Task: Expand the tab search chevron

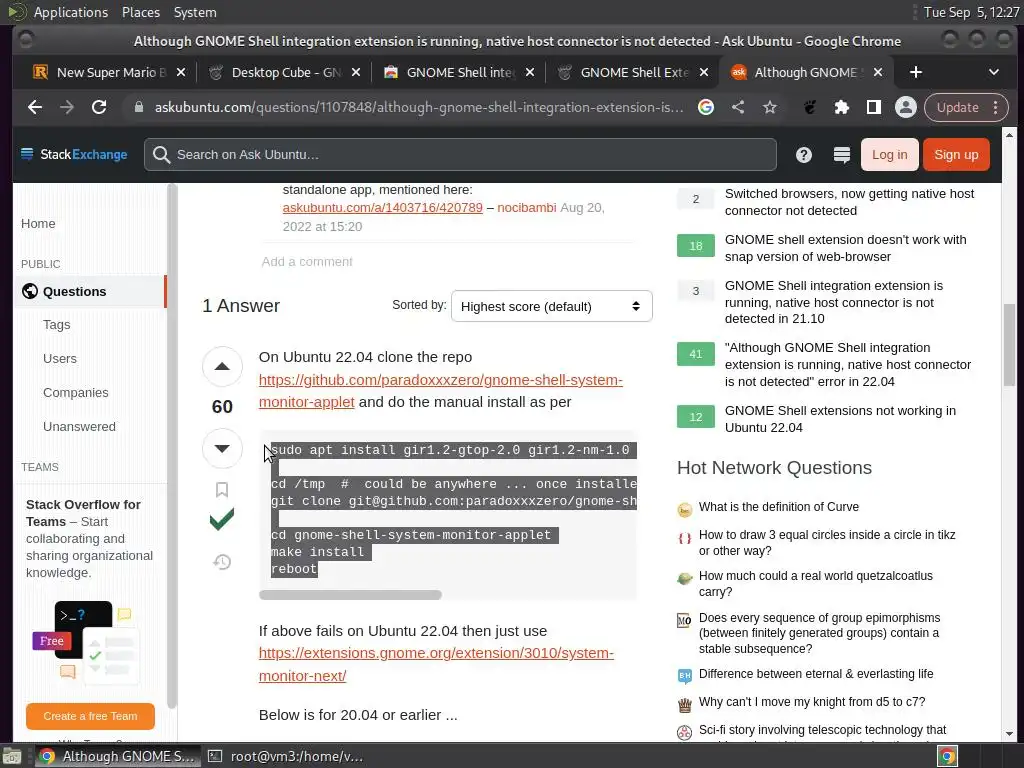Action: [993, 72]
